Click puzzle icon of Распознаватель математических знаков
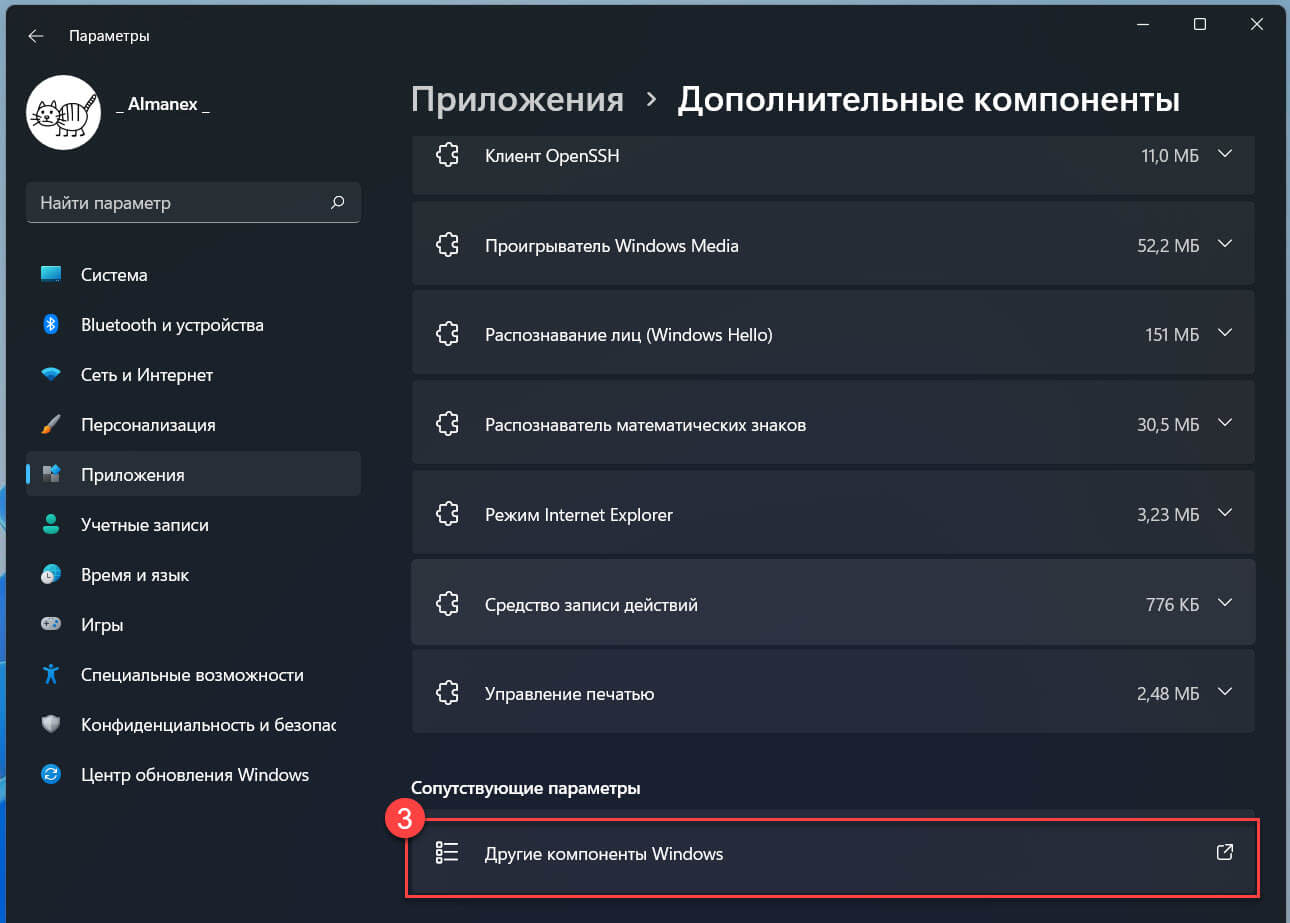The width and height of the screenshot is (1290, 923). coord(447,424)
